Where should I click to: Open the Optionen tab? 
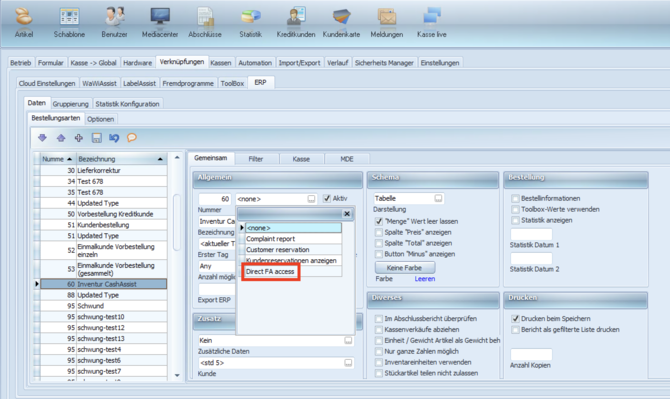(x=101, y=119)
